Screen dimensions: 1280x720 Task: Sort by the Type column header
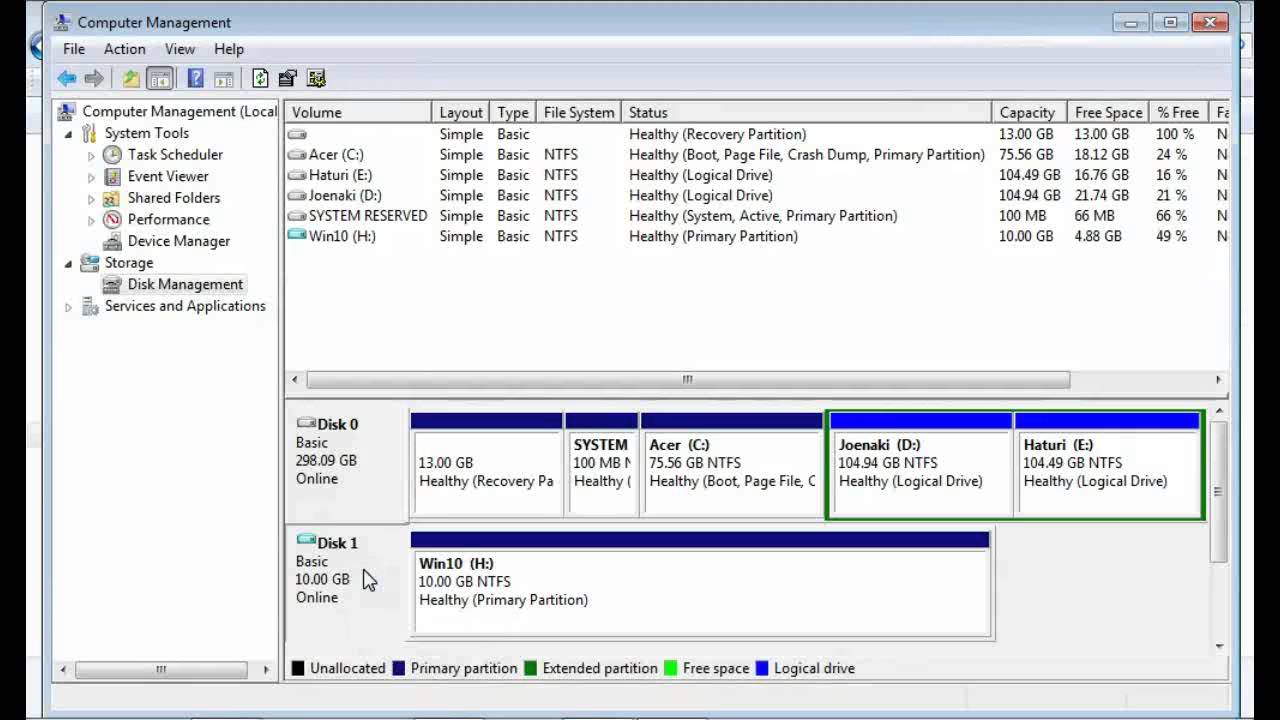coord(513,112)
